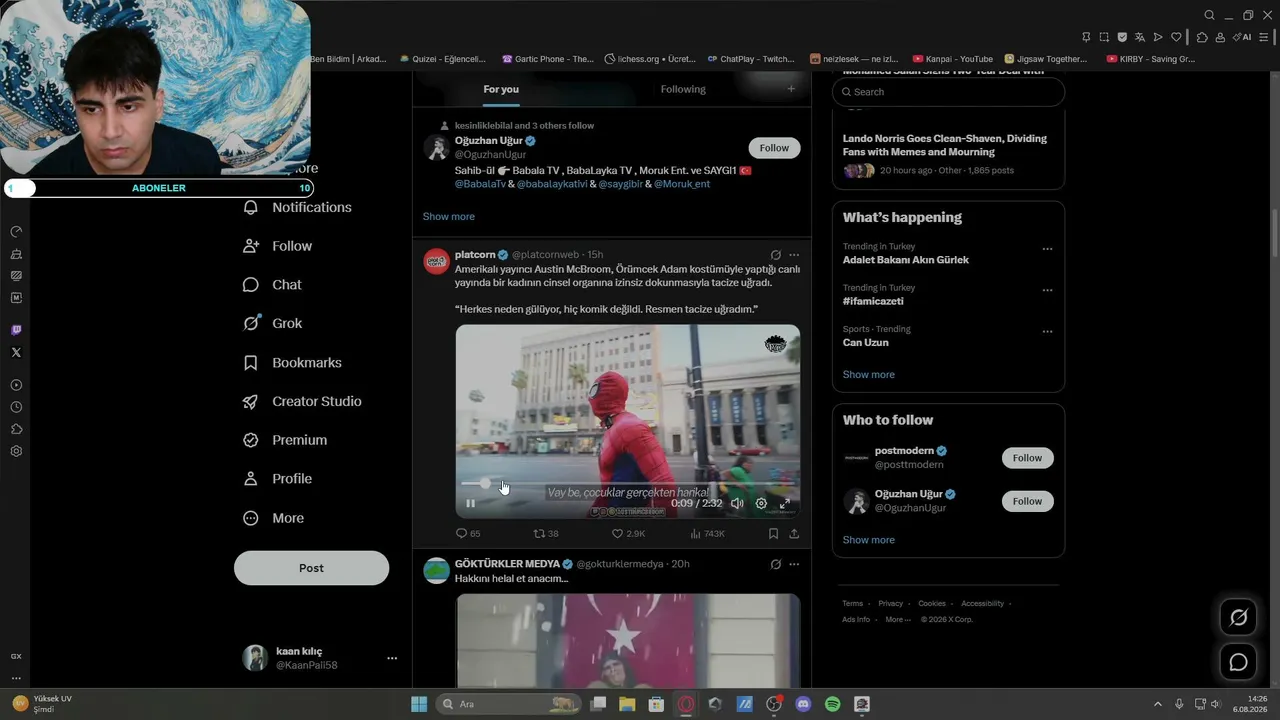Reply to the platcorn post

(468, 534)
